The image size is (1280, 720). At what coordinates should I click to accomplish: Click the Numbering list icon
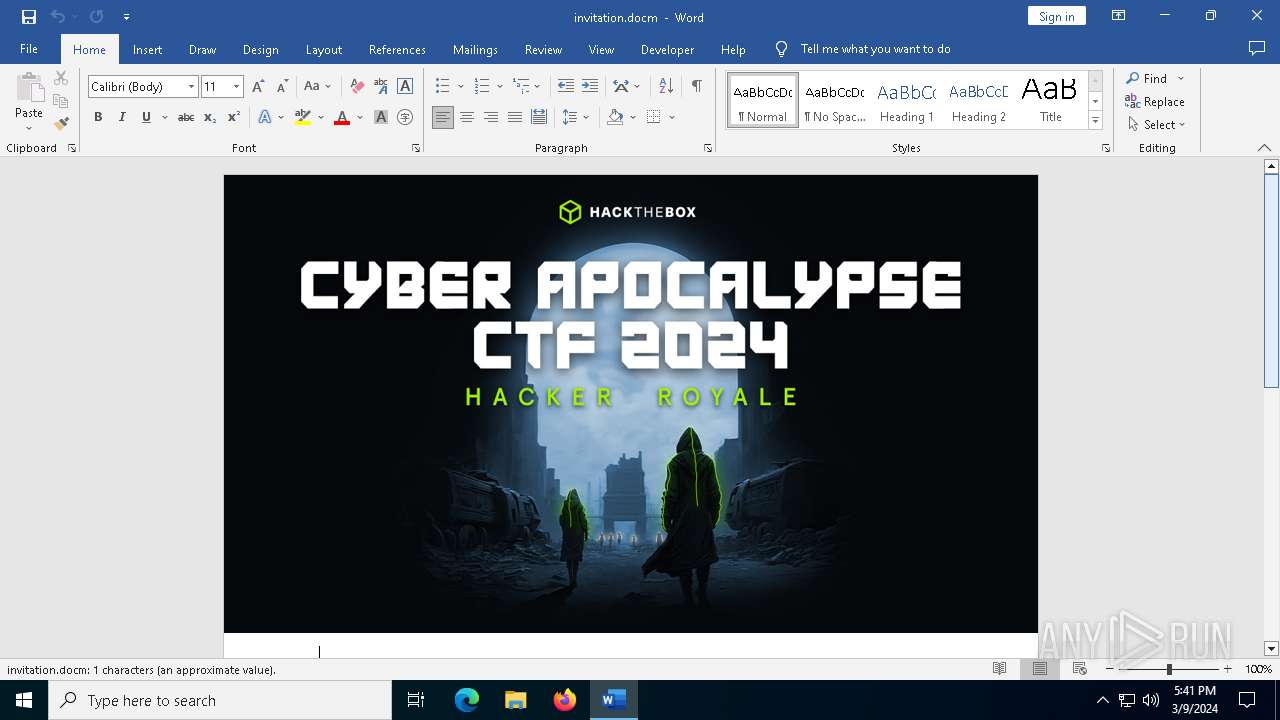pyautogui.click(x=482, y=86)
